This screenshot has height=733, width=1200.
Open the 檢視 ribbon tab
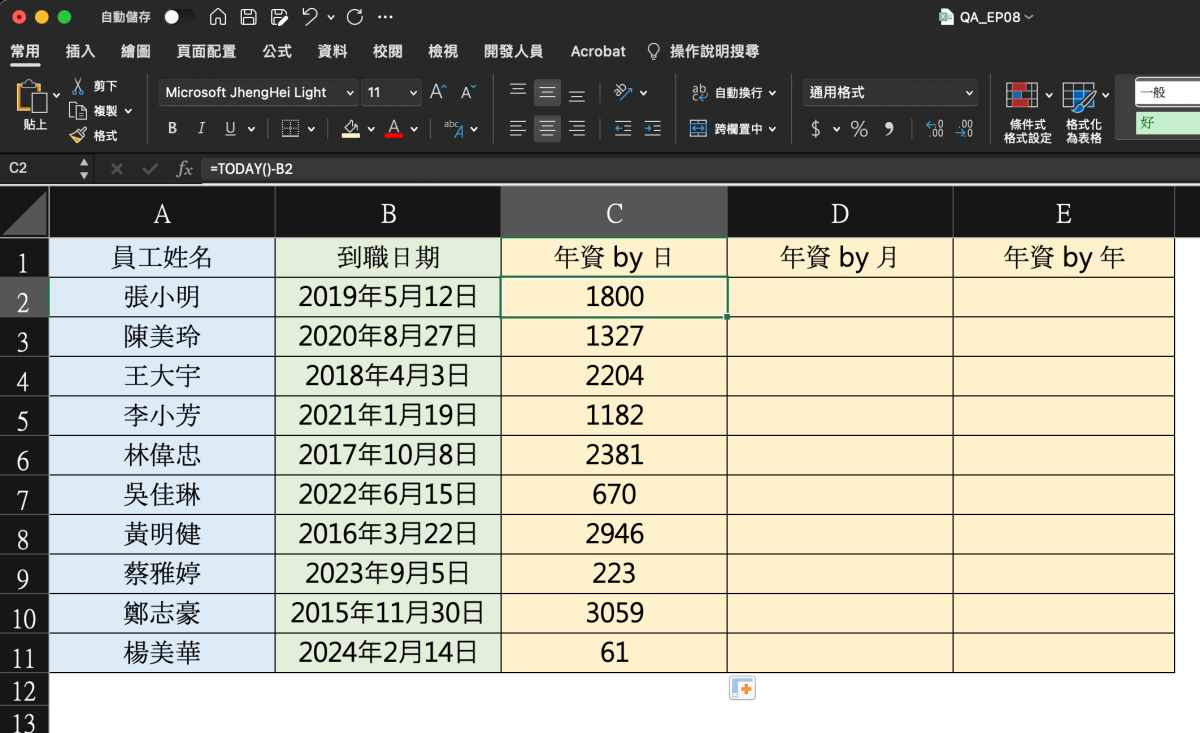(442, 51)
